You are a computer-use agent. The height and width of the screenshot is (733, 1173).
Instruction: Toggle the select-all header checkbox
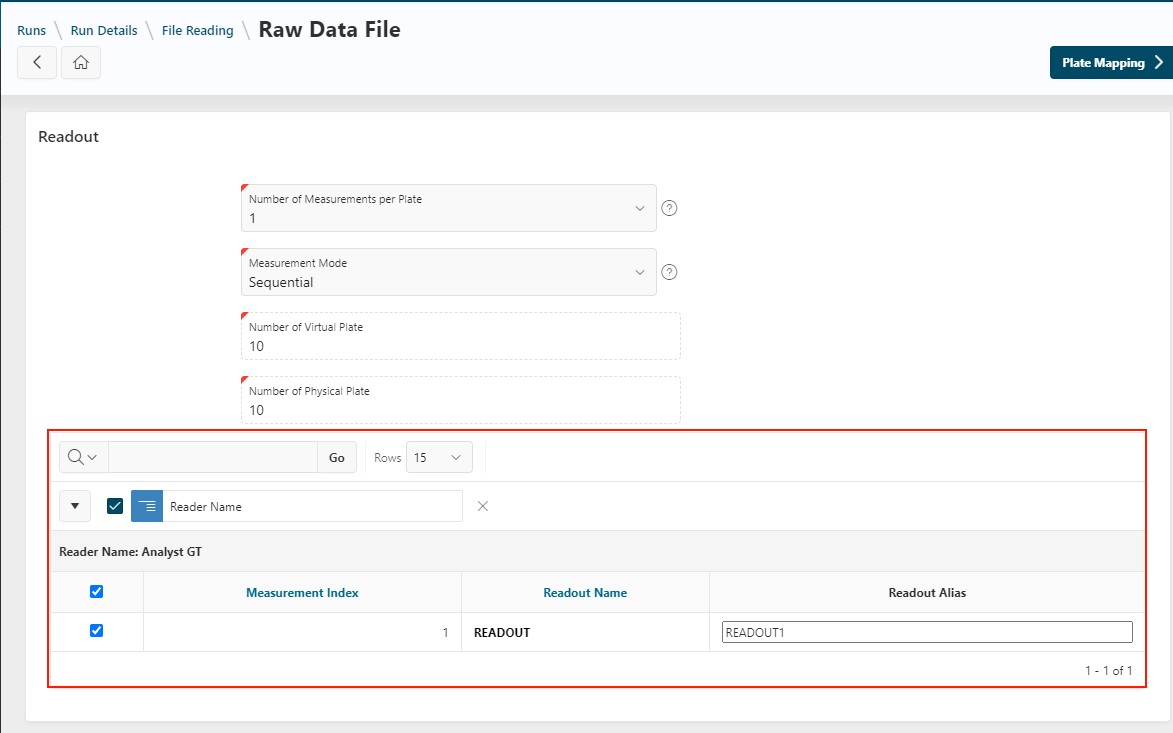(97, 592)
